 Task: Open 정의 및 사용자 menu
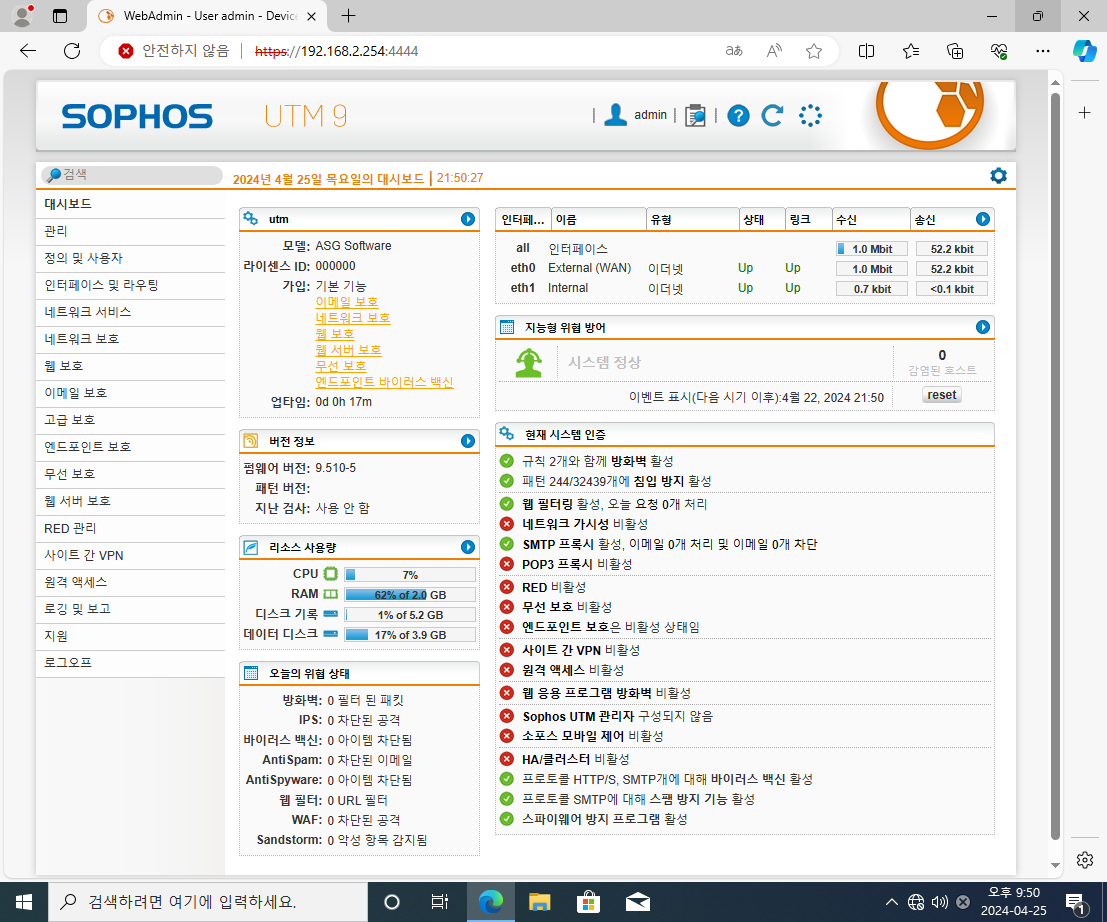pos(131,258)
